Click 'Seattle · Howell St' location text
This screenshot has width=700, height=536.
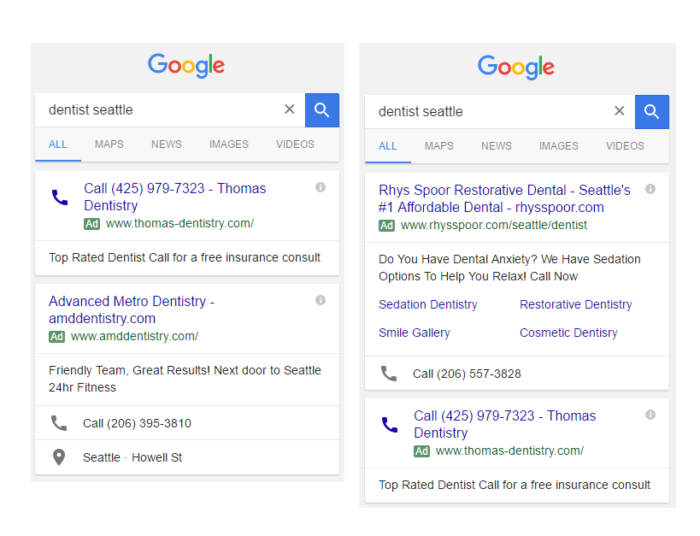(133, 457)
